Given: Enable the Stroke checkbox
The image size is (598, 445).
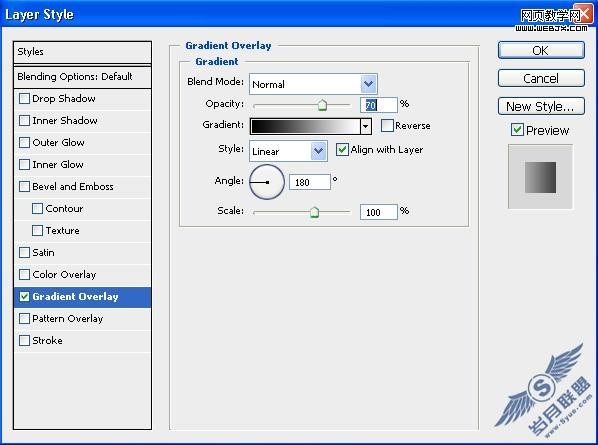Looking at the screenshot, I should [x=24, y=341].
